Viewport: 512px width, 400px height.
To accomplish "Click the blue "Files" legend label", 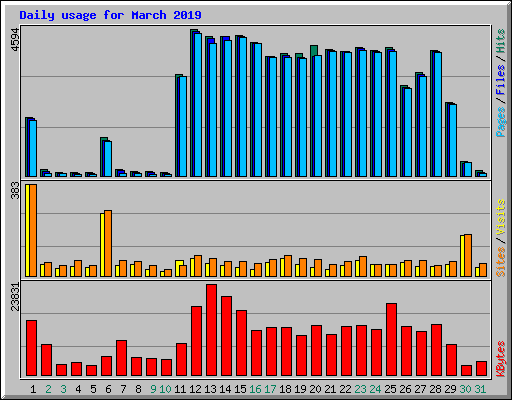I will pyautogui.click(x=500, y=80).
